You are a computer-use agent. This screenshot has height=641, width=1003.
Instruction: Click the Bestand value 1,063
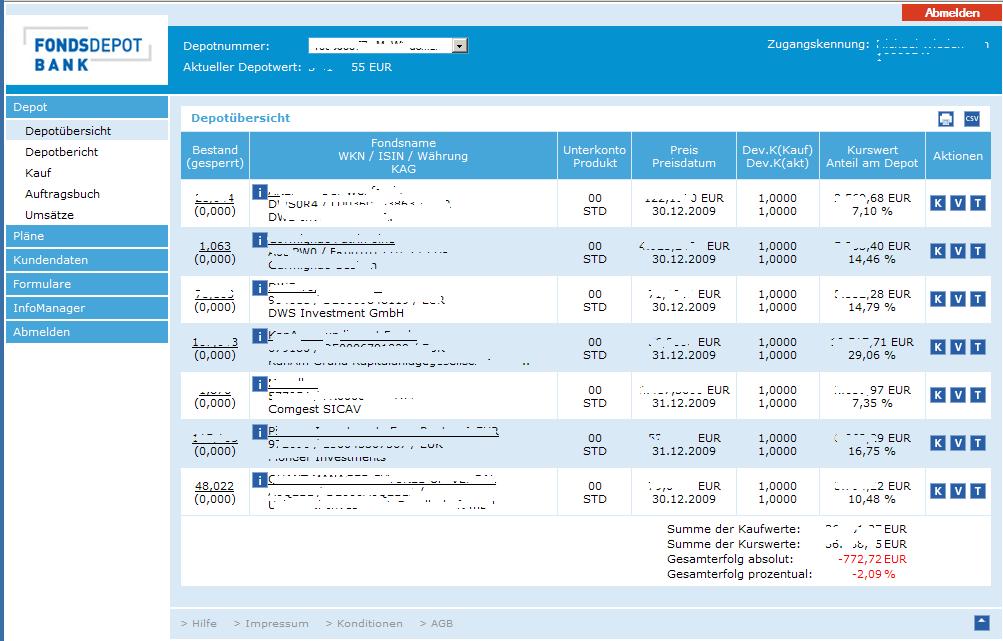click(x=215, y=246)
